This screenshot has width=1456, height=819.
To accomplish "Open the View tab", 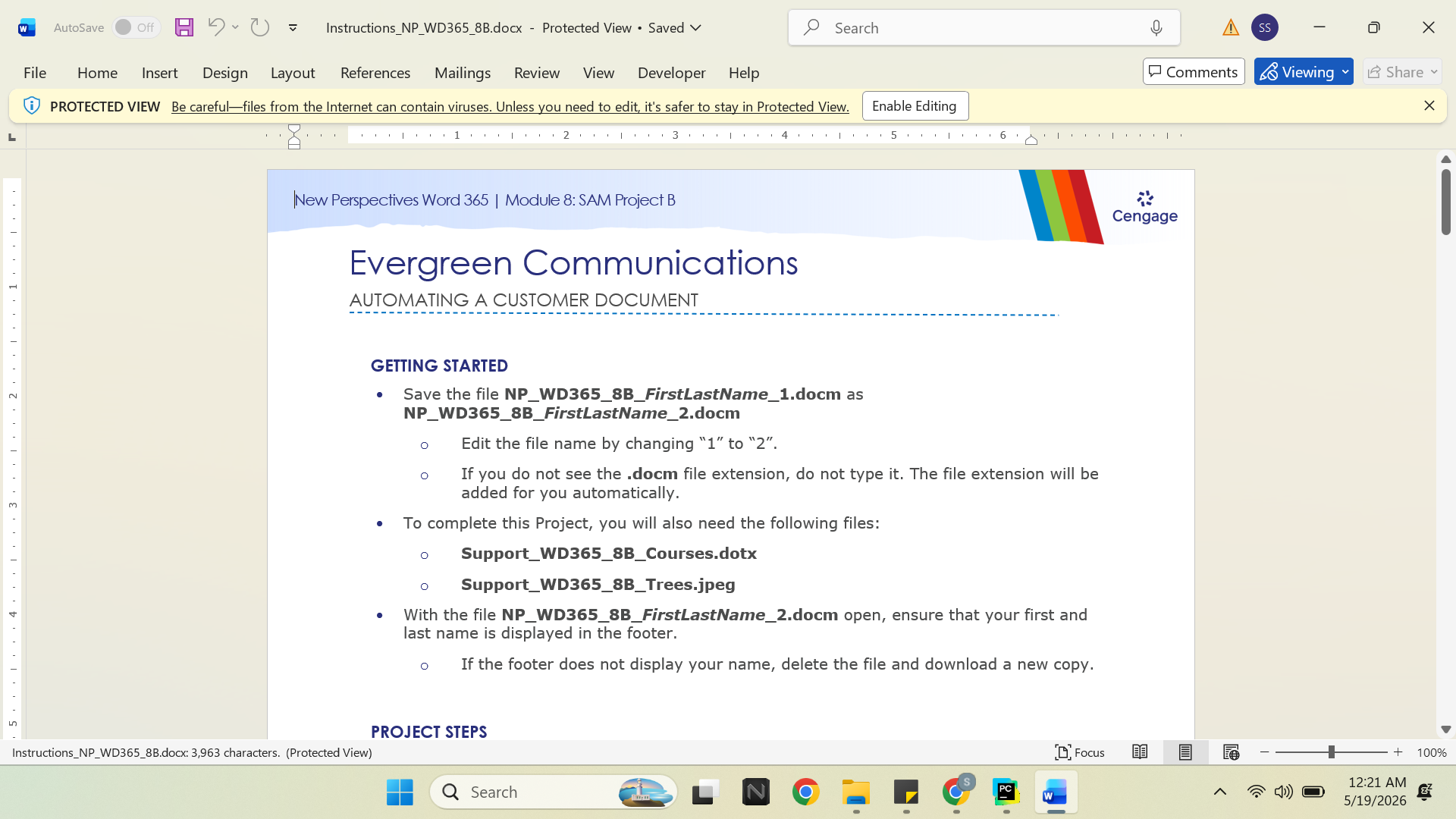I will pos(598,73).
